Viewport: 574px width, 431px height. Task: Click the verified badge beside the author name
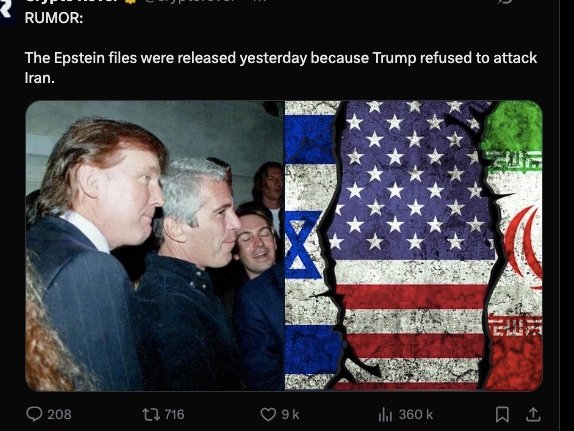(x=129, y=1)
